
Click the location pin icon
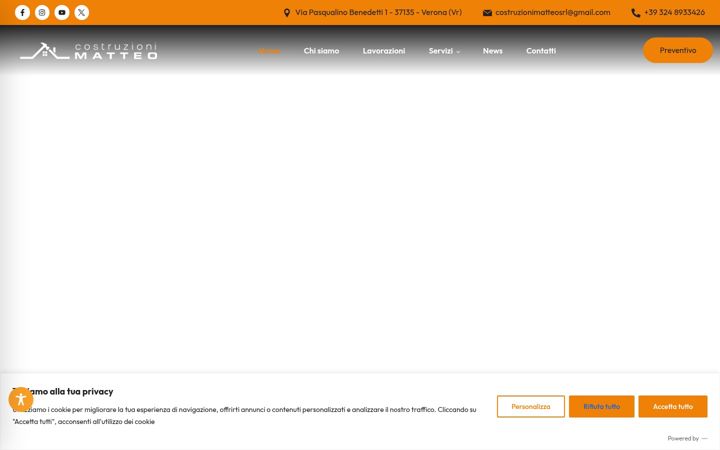click(287, 13)
